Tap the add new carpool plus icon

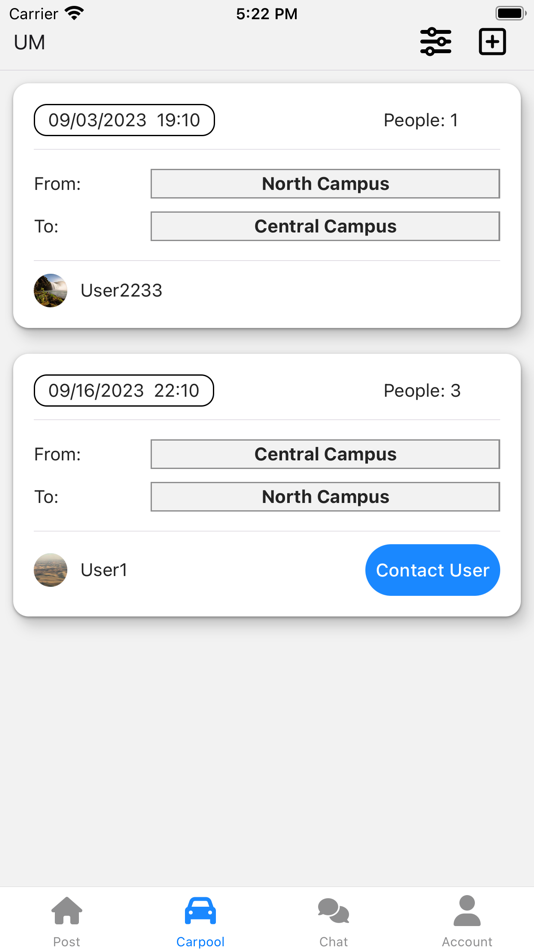(x=492, y=42)
